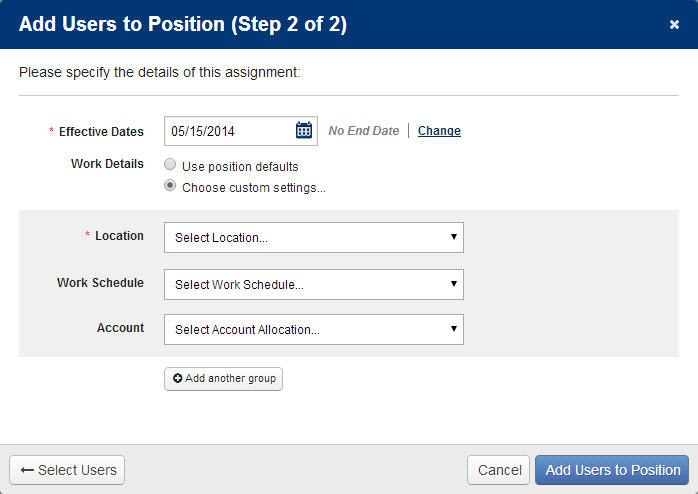Select the Use position defaults radio button

170,165
